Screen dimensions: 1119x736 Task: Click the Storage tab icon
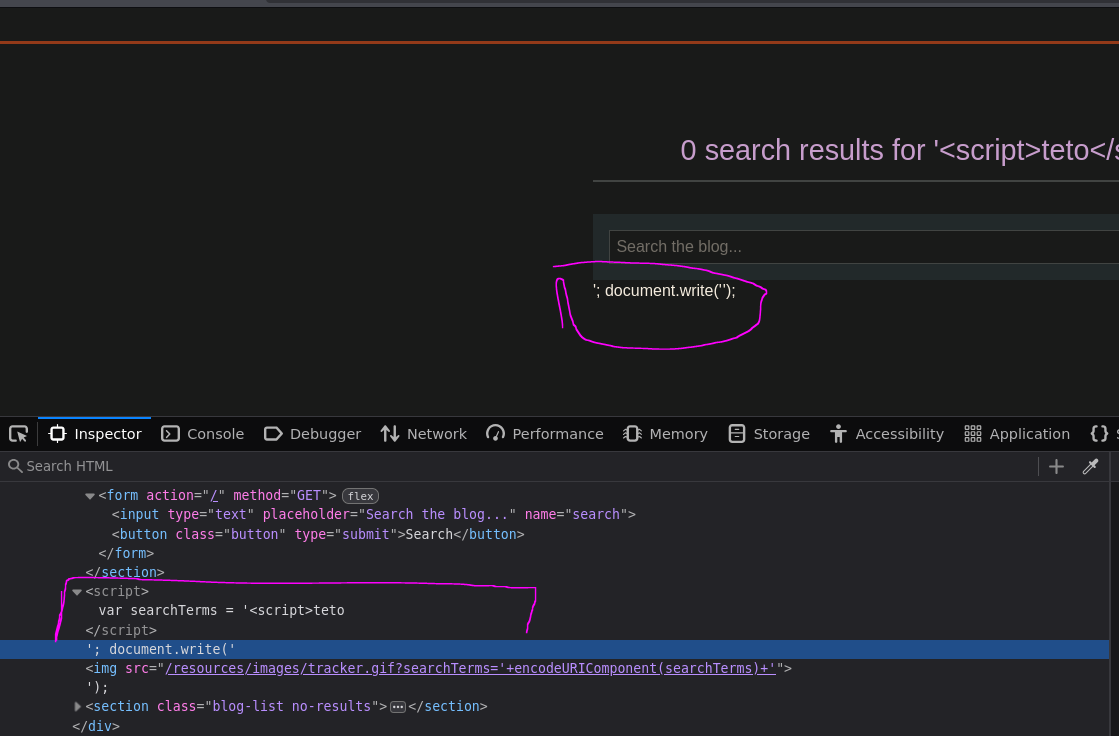click(x=736, y=434)
